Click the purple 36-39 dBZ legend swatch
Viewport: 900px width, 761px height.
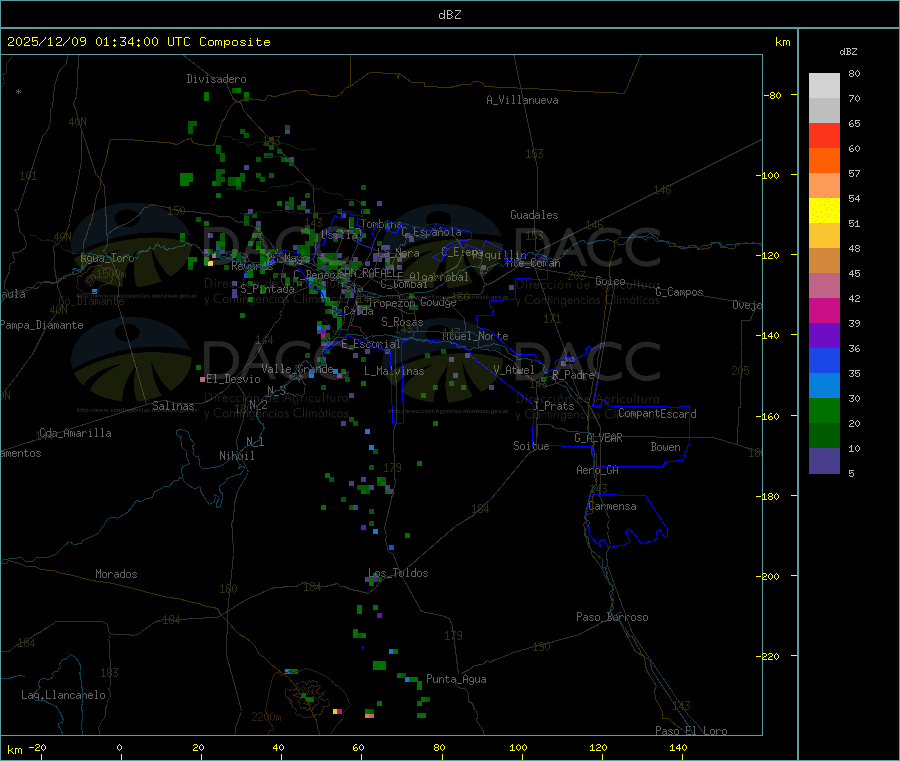pos(824,336)
